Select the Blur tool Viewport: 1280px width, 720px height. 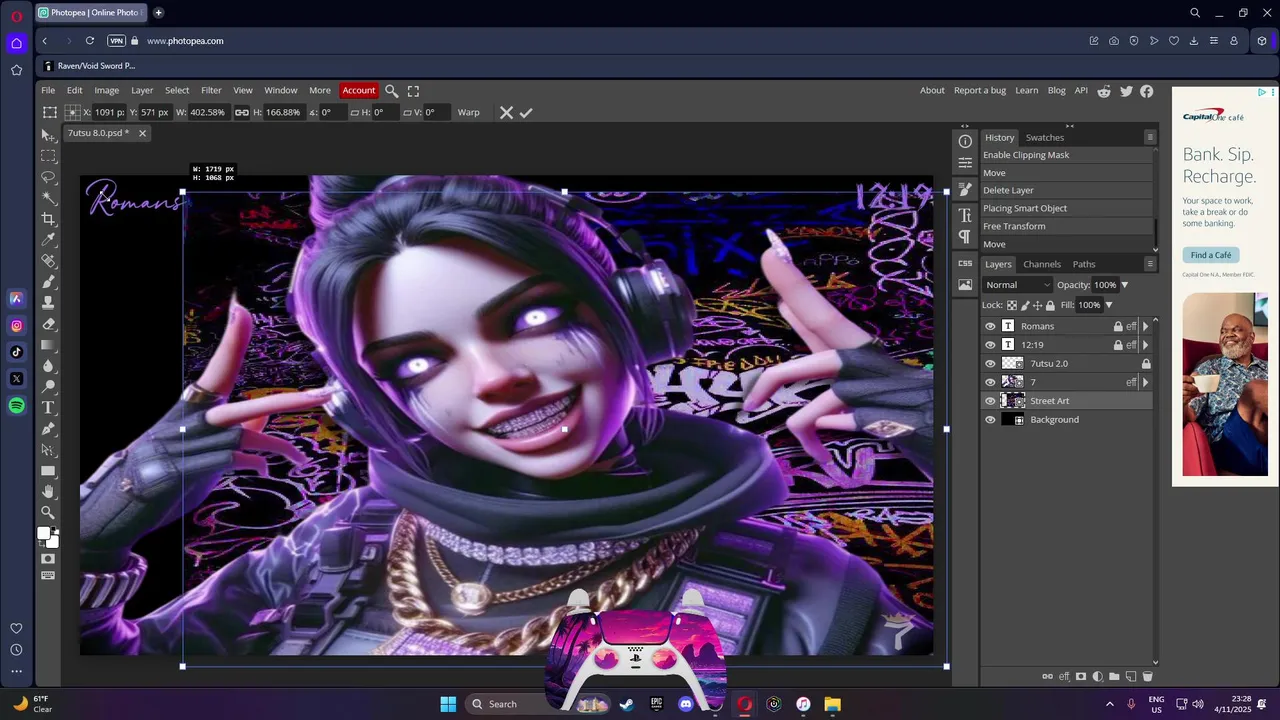click(48, 366)
